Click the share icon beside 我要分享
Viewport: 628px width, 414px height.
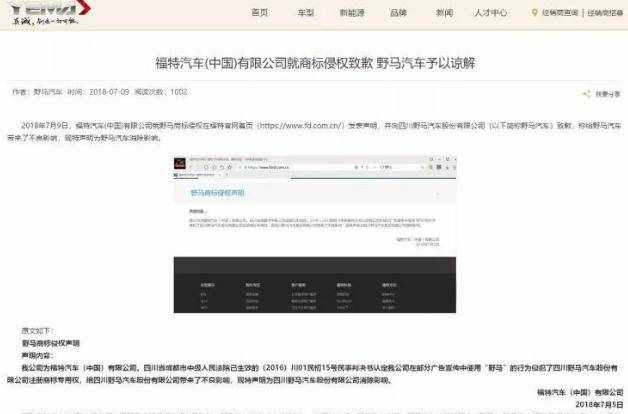pos(586,94)
